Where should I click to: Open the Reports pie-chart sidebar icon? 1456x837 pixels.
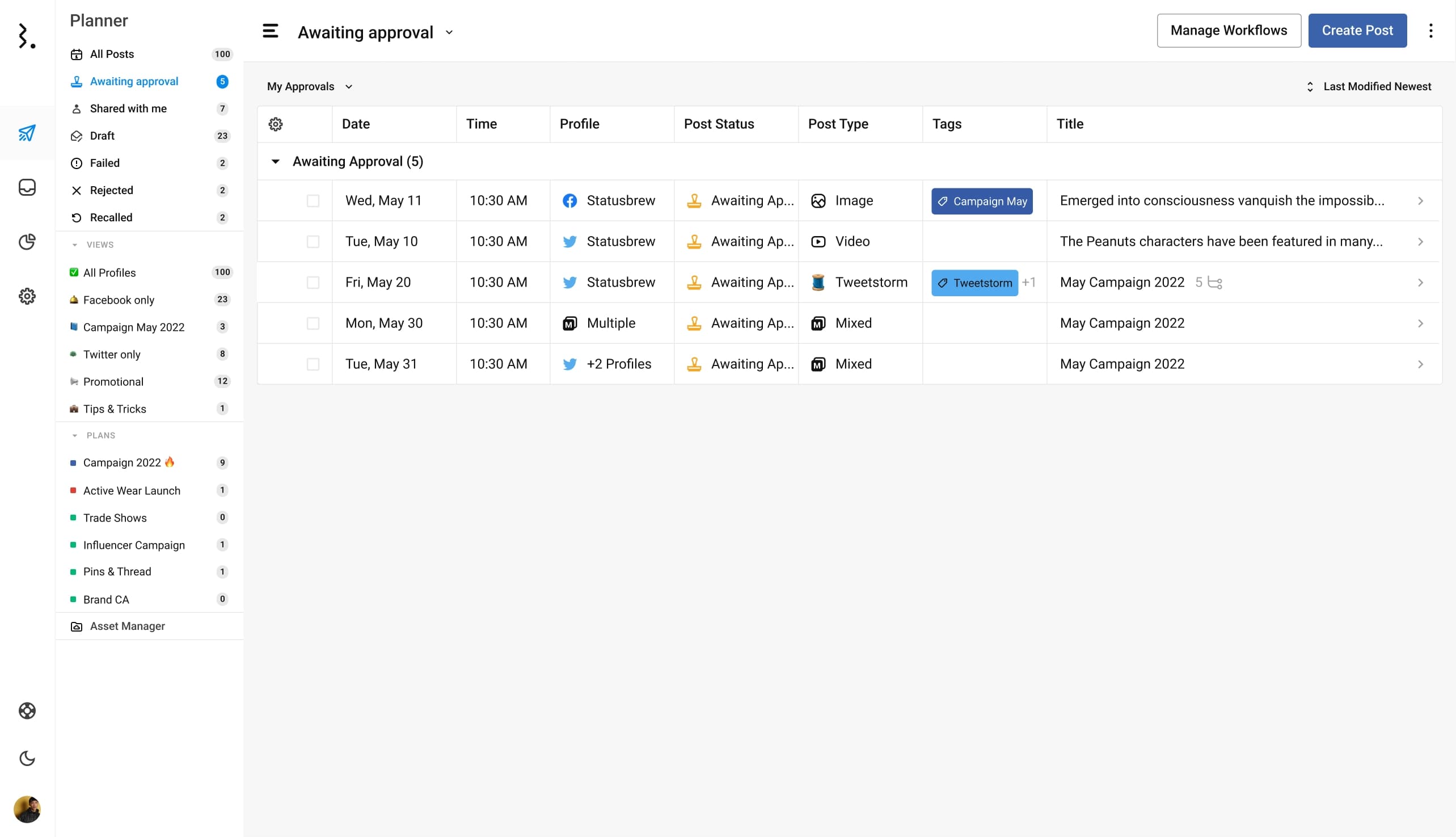click(x=27, y=241)
